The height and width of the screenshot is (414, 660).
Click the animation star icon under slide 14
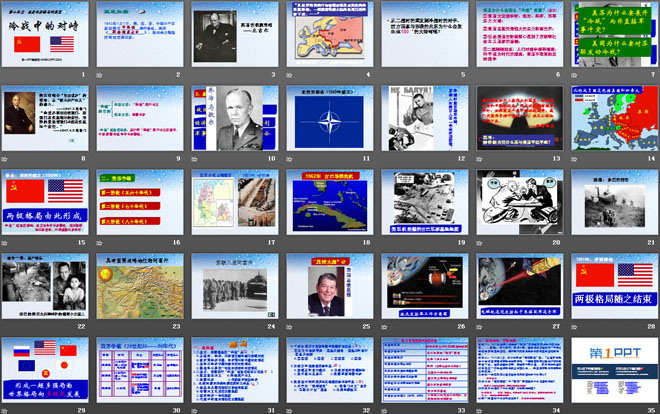pyautogui.click(x=574, y=159)
